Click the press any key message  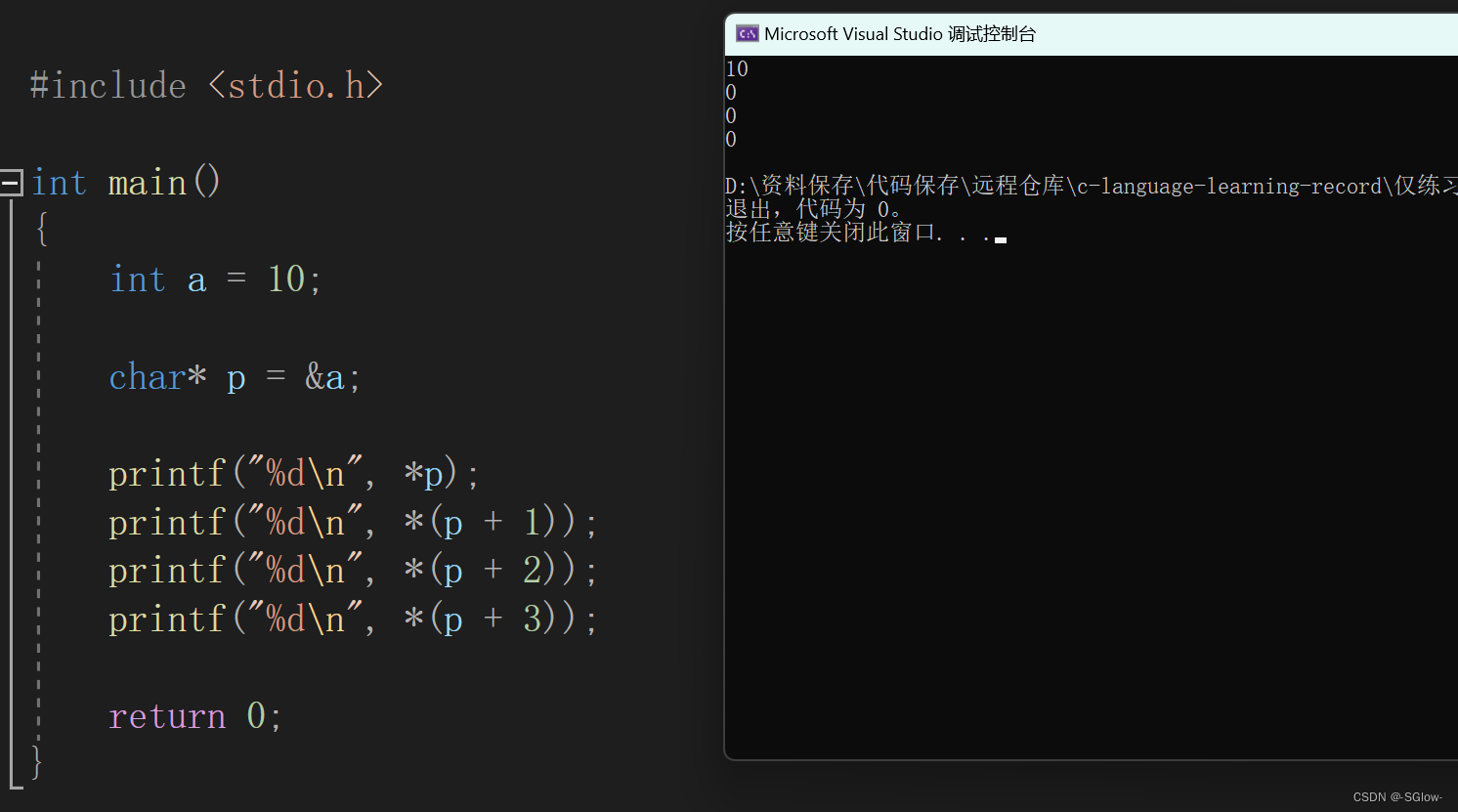pos(866,233)
